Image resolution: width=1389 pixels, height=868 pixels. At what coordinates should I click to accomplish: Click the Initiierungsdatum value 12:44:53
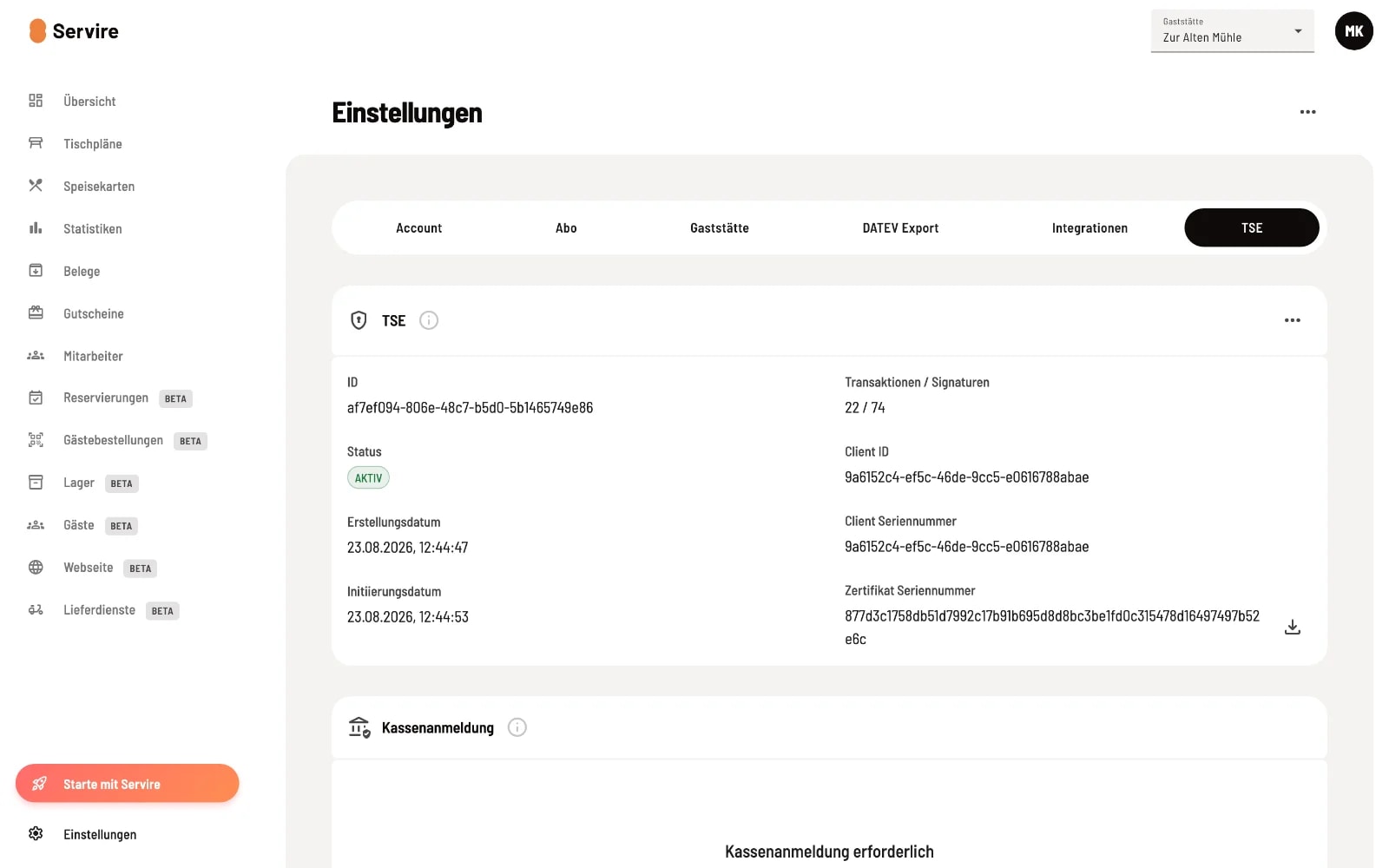407,616
